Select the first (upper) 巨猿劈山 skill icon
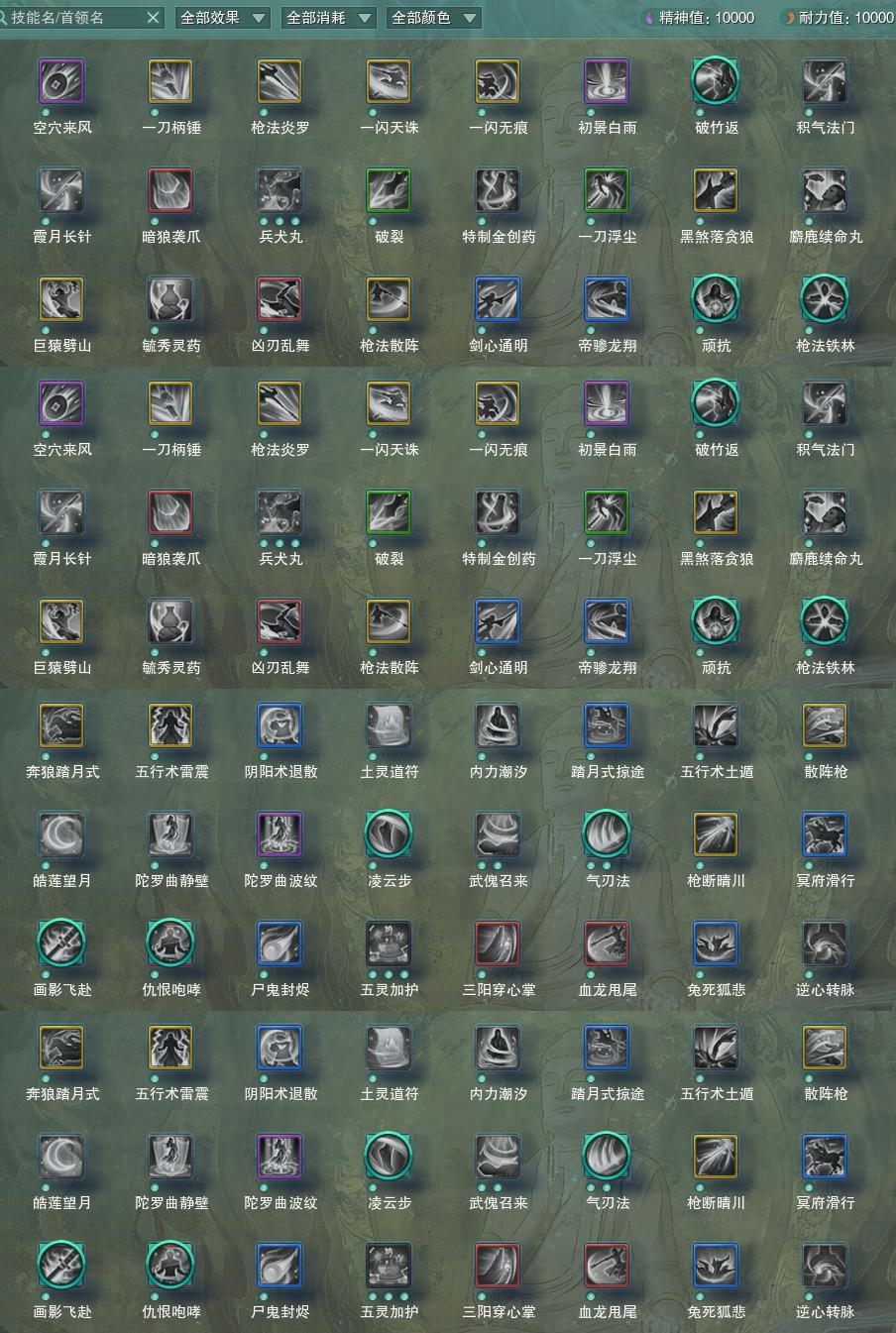The image size is (896, 1333). [x=61, y=299]
